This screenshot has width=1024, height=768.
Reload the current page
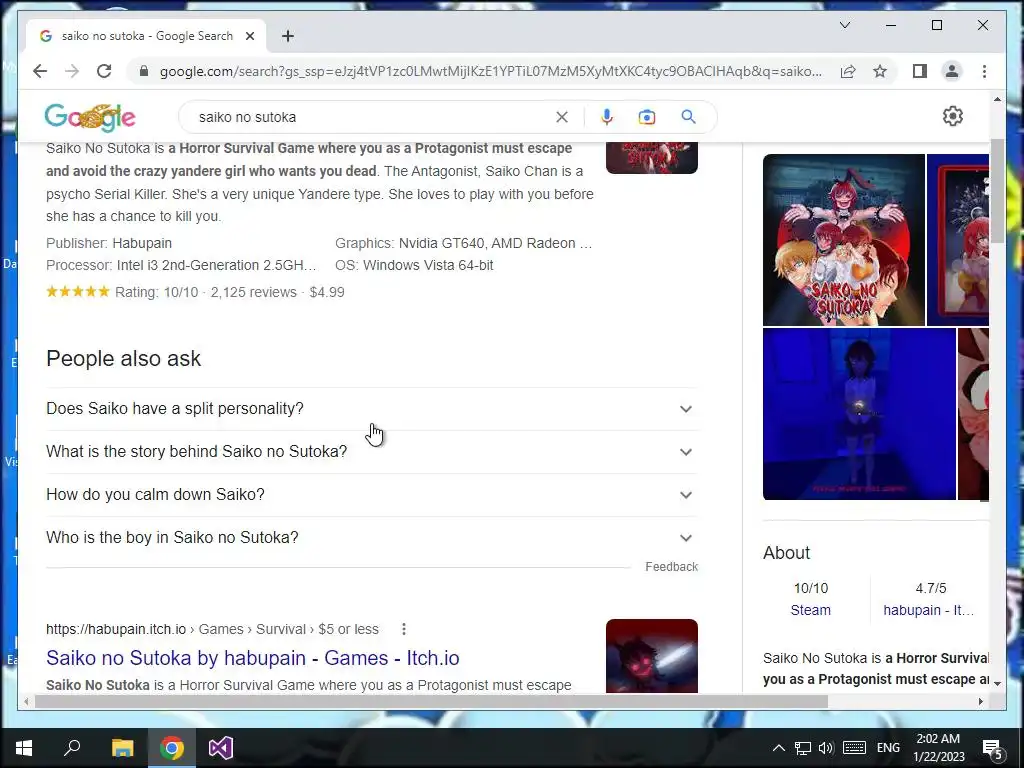[x=104, y=71]
